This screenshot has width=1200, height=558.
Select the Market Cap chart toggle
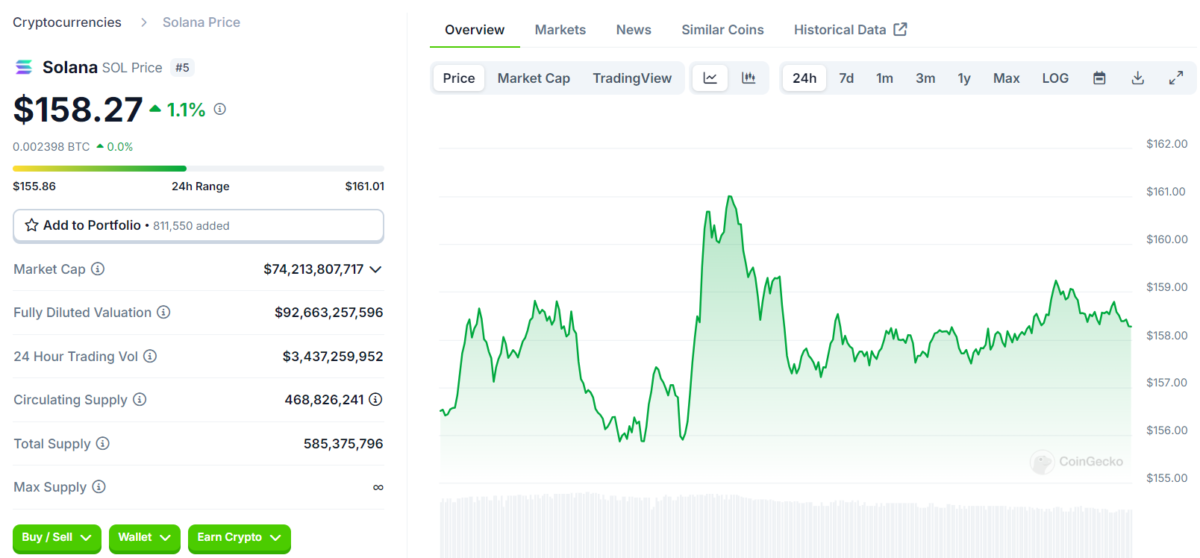click(x=534, y=78)
